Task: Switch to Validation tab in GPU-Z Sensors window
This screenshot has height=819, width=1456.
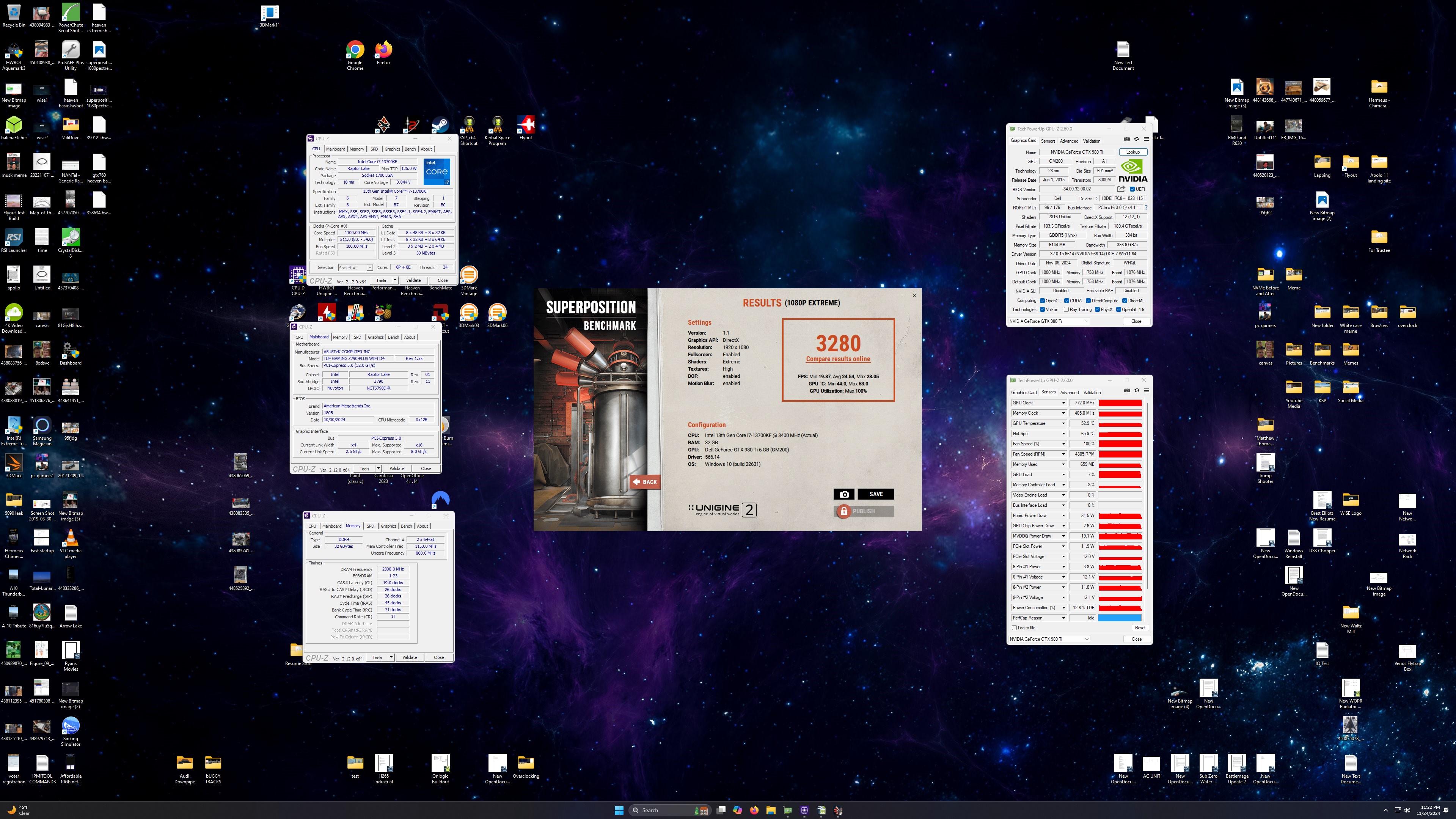Action: coord(1092,392)
